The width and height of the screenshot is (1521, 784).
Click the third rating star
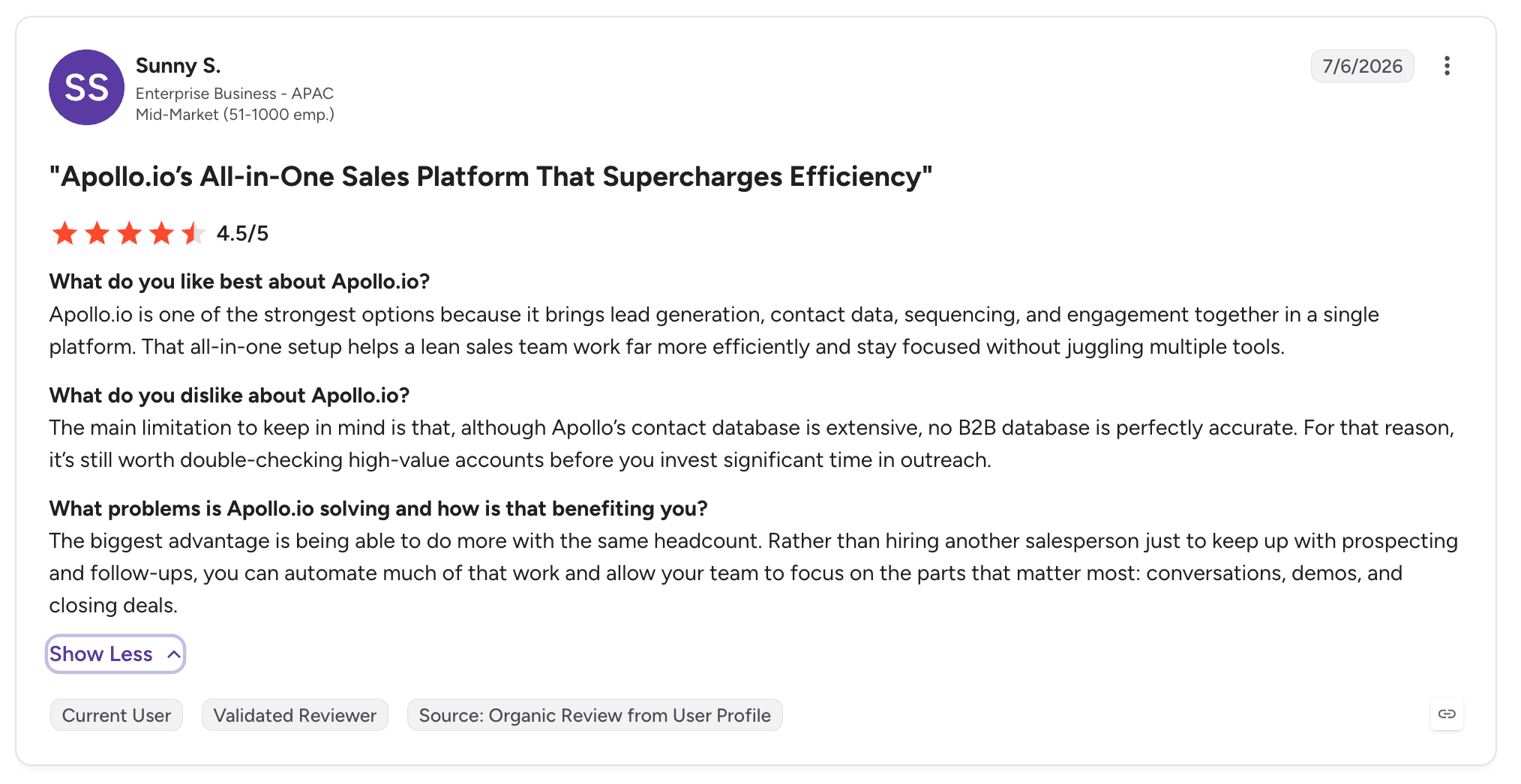click(x=129, y=233)
